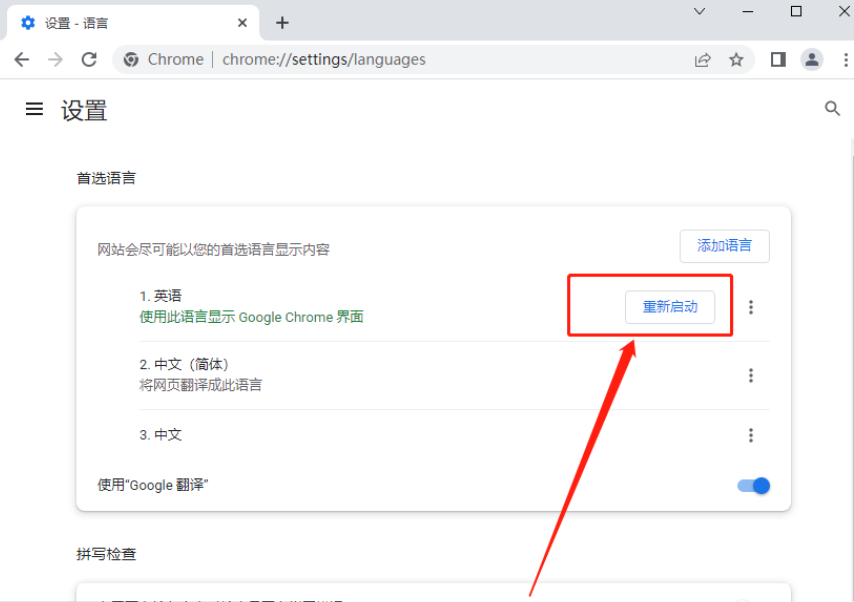Open the tab search dropdown chevron
This screenshot has width=854, height=602.
click(x=699, y=11)
